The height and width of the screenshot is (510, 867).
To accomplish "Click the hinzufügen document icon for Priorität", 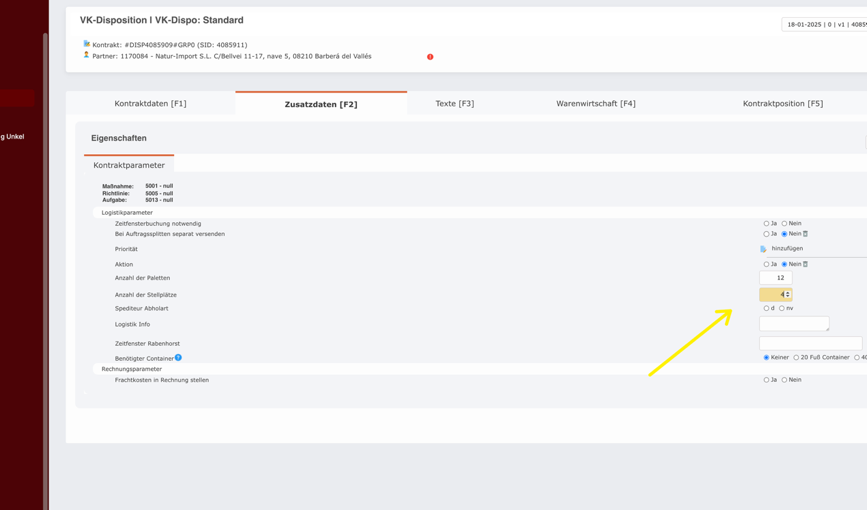I will point(763,249).
